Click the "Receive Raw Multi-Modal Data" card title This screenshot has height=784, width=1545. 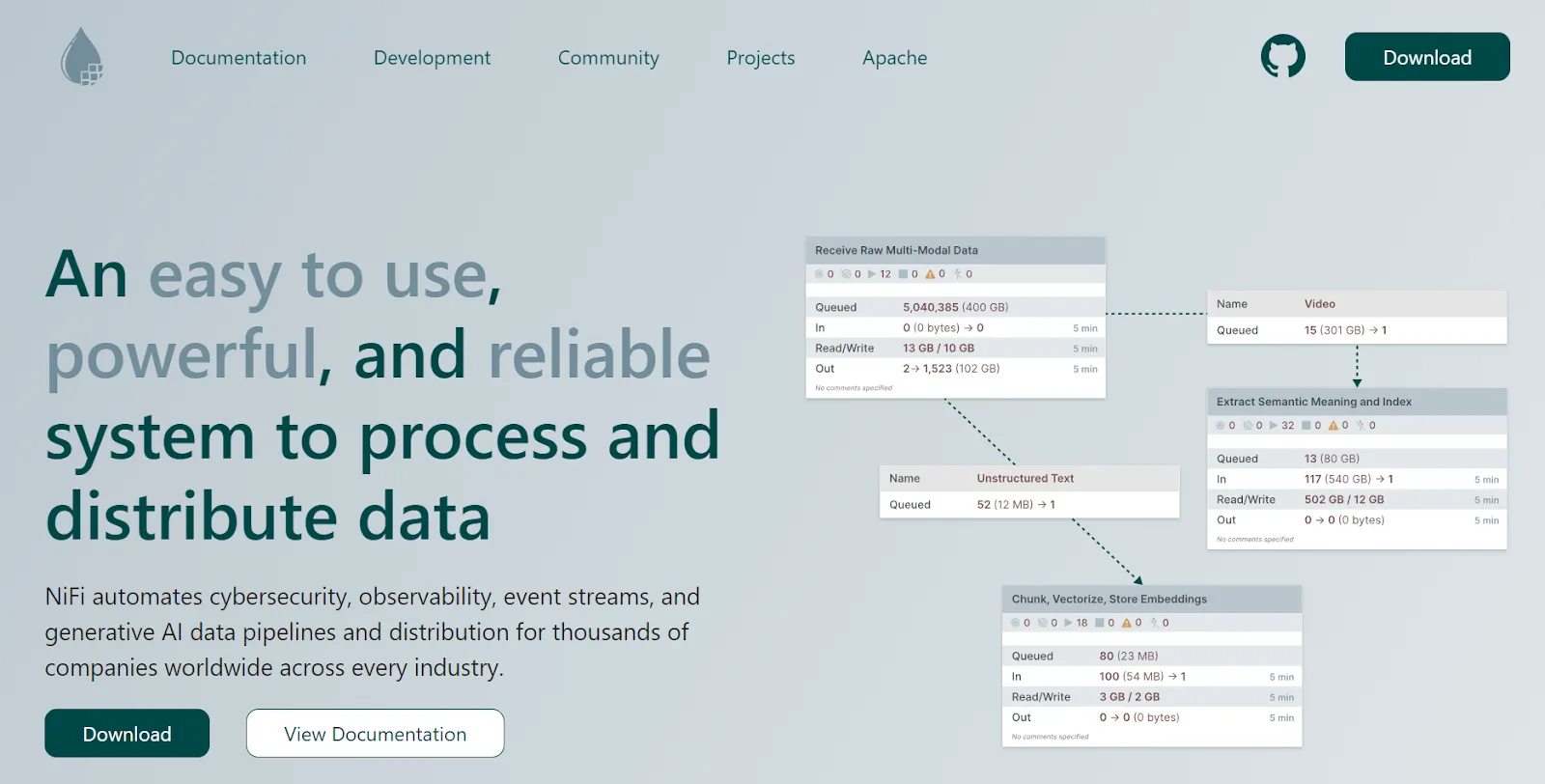coord(896,250)
